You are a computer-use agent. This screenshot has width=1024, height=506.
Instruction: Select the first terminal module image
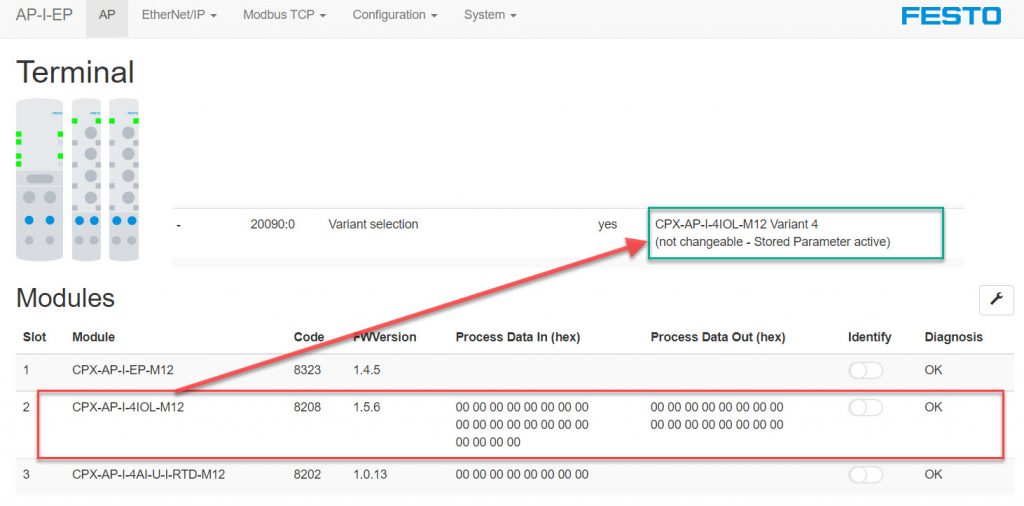[x=39, y=180]
